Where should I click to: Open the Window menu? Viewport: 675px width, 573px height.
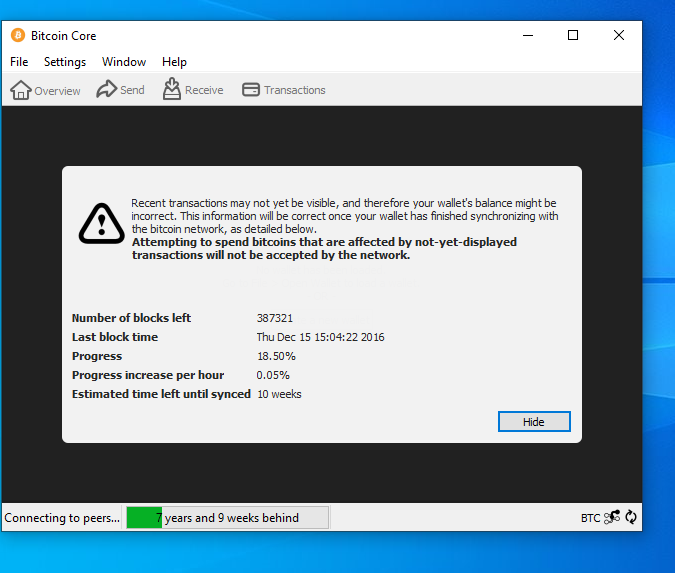pos(124,62)
